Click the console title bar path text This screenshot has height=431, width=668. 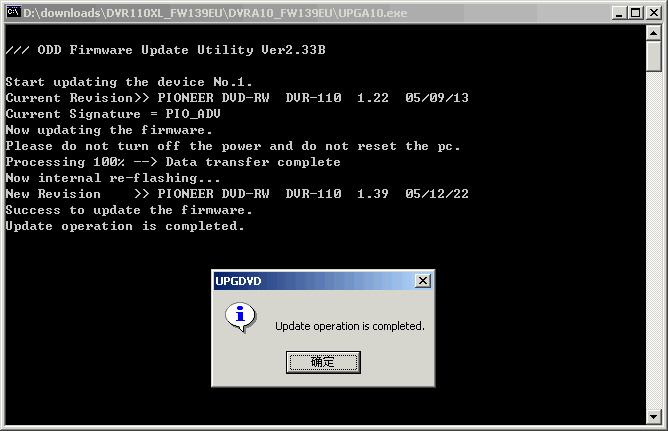[x=215, y=13]
